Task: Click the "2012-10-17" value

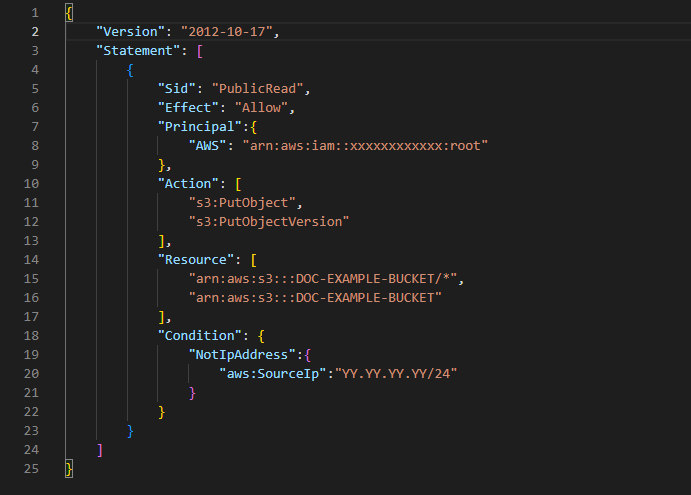Action: pyautogui.click(x=227, y=32)
